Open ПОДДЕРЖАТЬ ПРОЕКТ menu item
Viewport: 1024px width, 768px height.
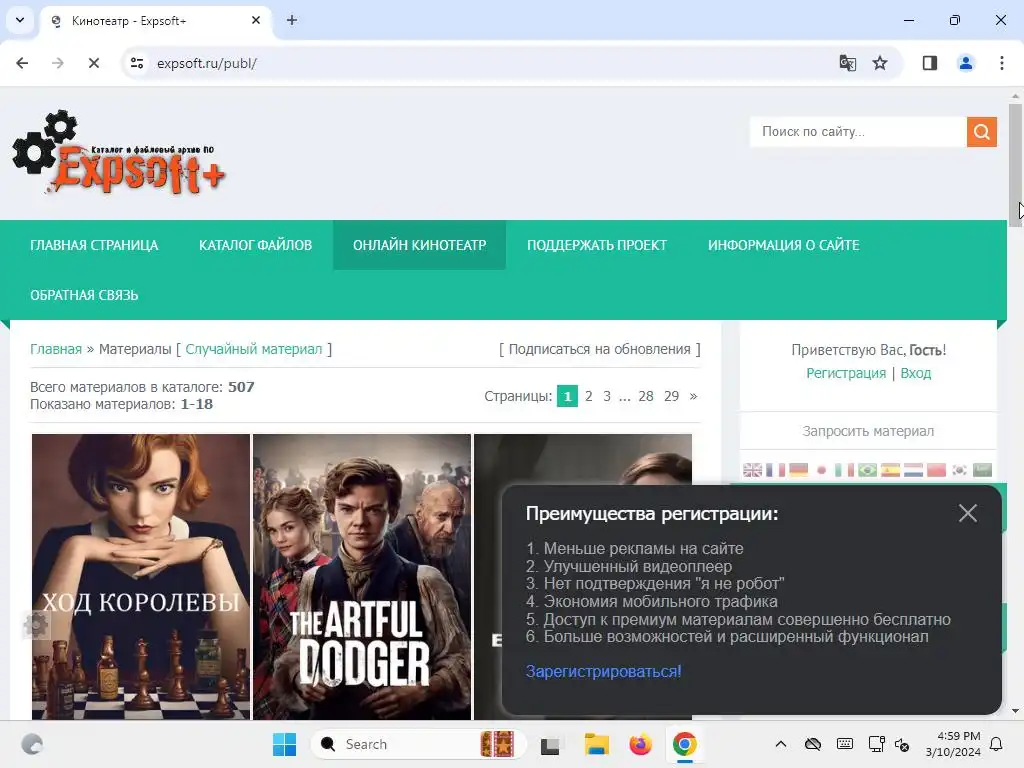click(597, 245)
